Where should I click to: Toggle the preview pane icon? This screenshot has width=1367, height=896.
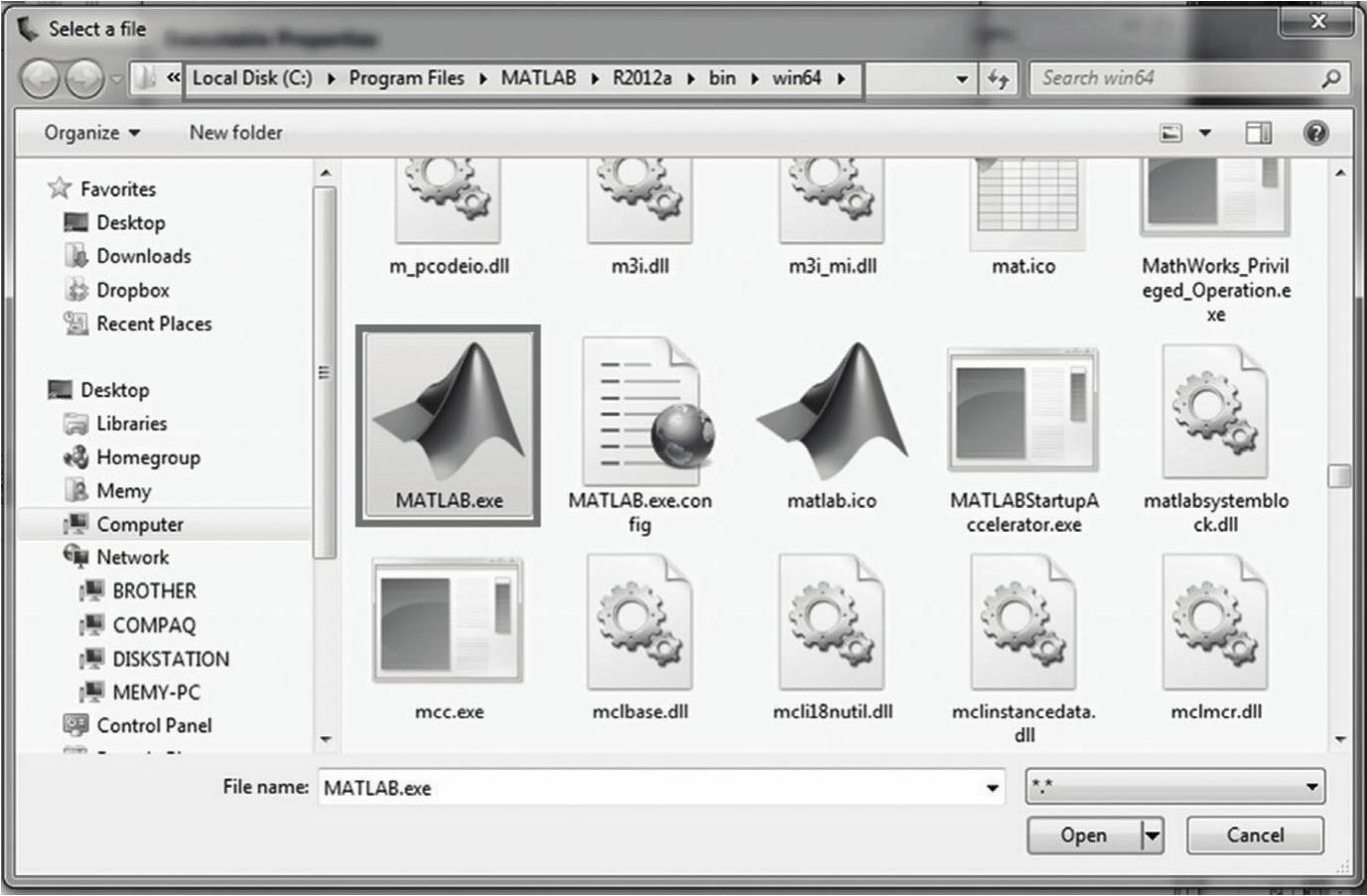(1259, 133)
